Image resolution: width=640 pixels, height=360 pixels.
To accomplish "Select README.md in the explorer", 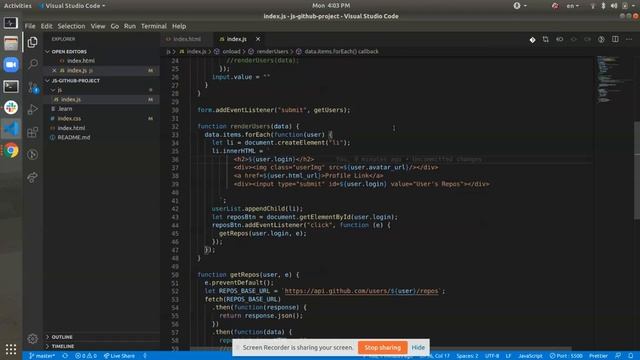I will point(73,138).
